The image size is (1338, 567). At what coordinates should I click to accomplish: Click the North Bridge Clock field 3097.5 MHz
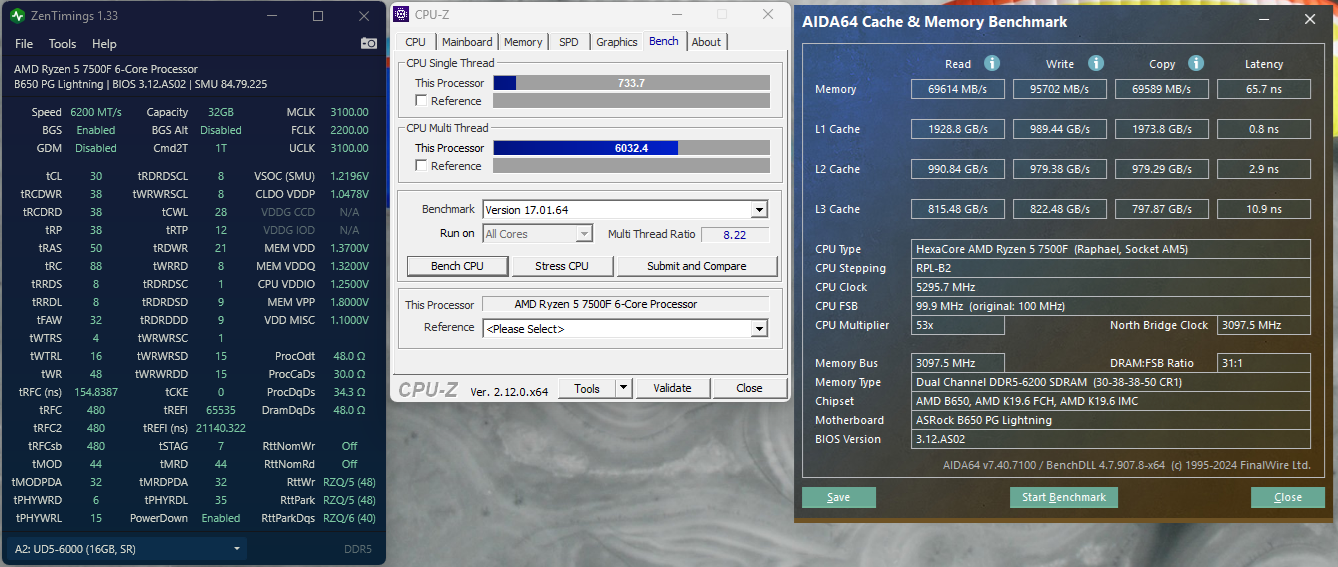[1264, 325]
